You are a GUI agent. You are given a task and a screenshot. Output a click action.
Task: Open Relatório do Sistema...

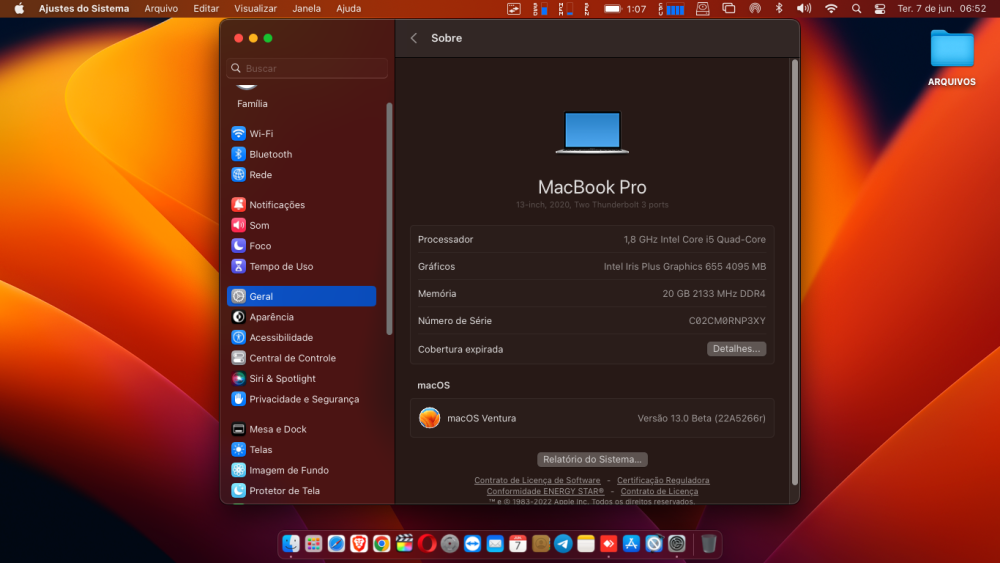tap(592, 459)
